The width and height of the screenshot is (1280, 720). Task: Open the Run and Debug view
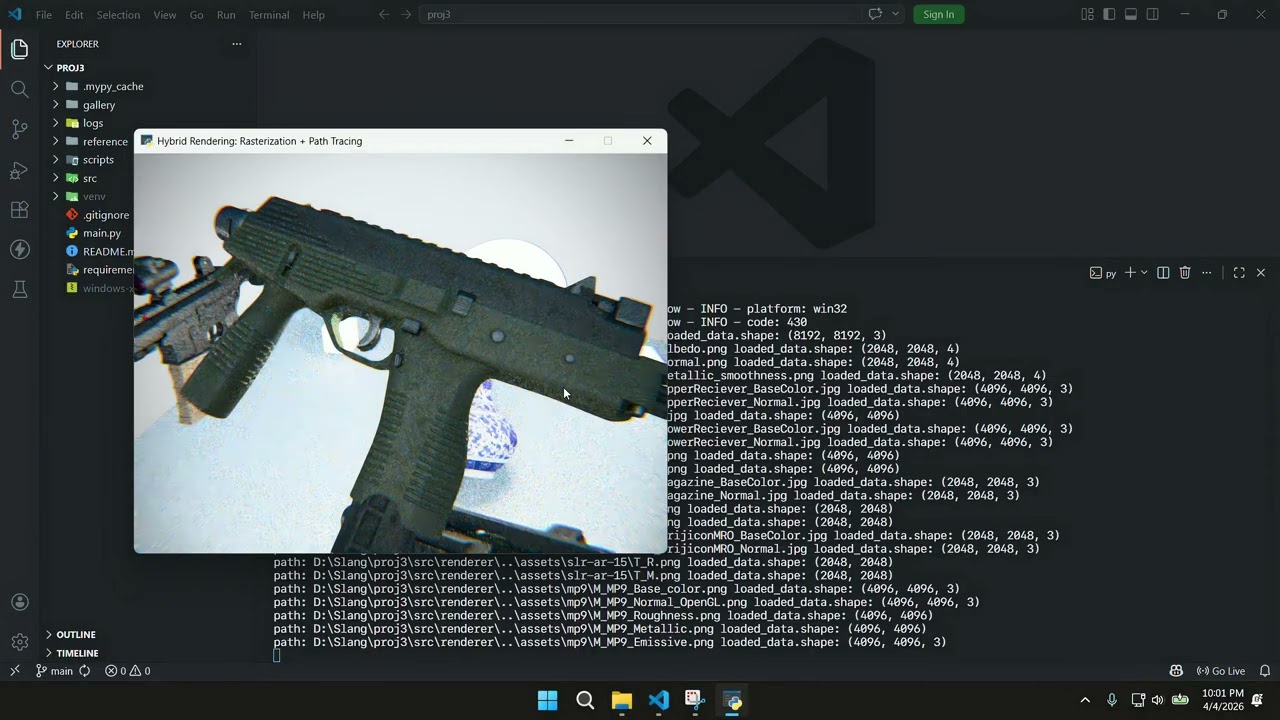[x=19, y=170]
